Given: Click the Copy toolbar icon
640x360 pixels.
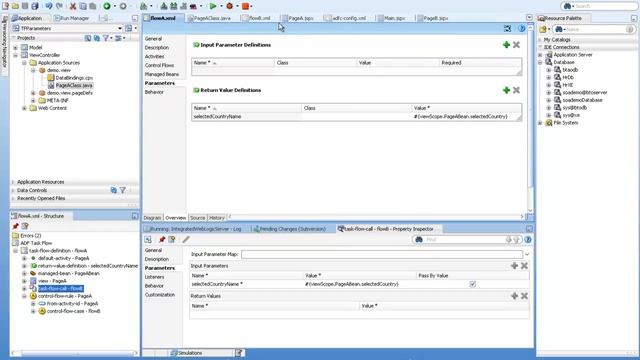Looking at the screenshot, I should [83, 6].
